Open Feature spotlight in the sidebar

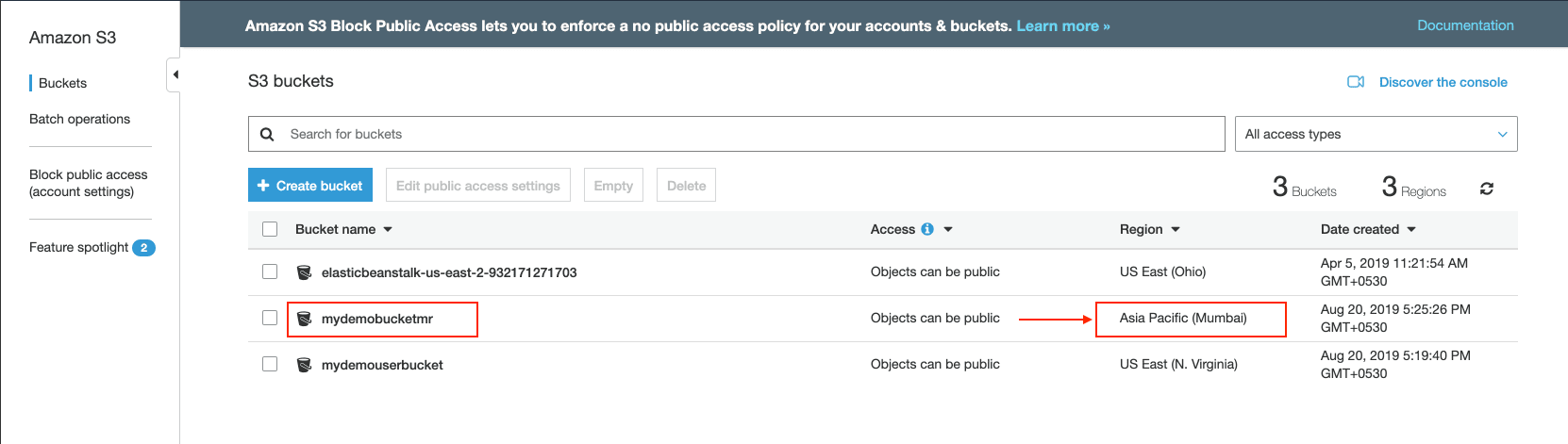78,247
